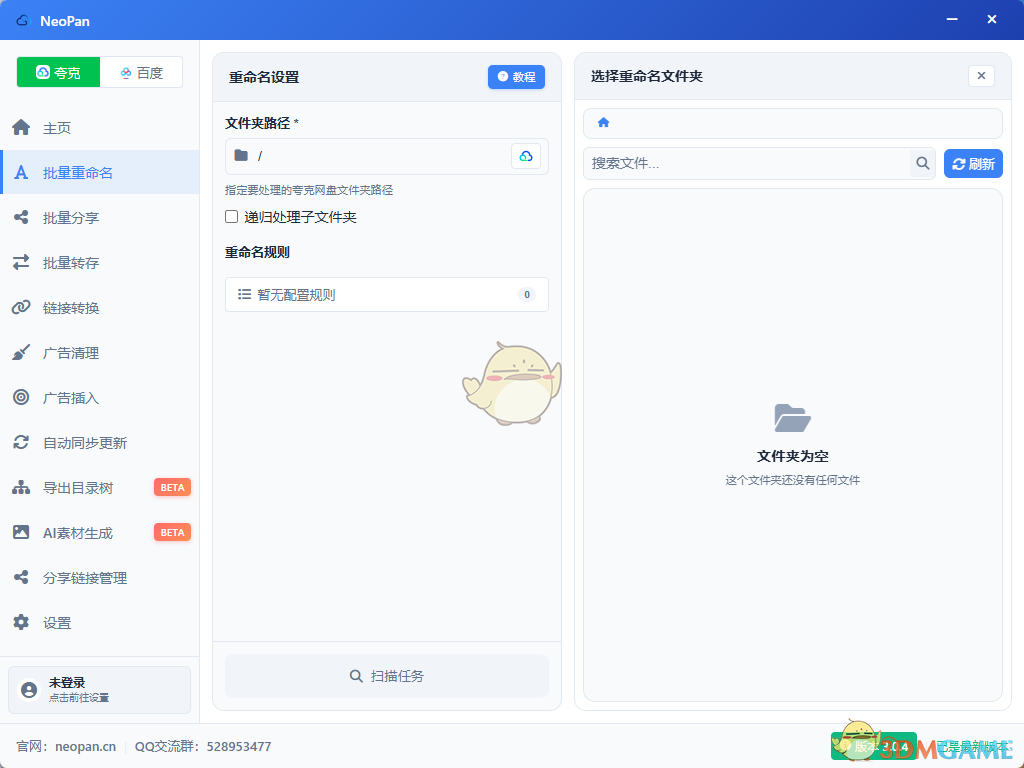Close the 选择重命名文件夹 panel
The image size is (1024, 768).
[x=981, y=76]
